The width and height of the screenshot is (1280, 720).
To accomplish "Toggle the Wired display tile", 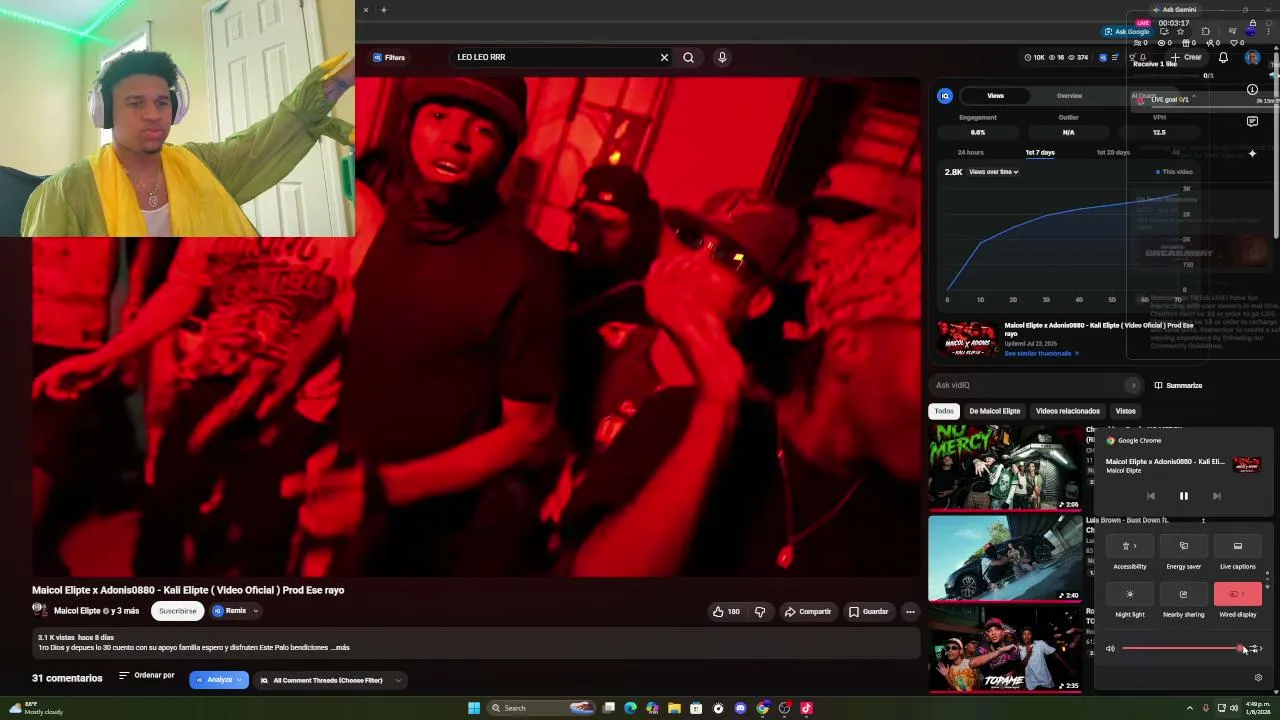I will (1238, 594).
